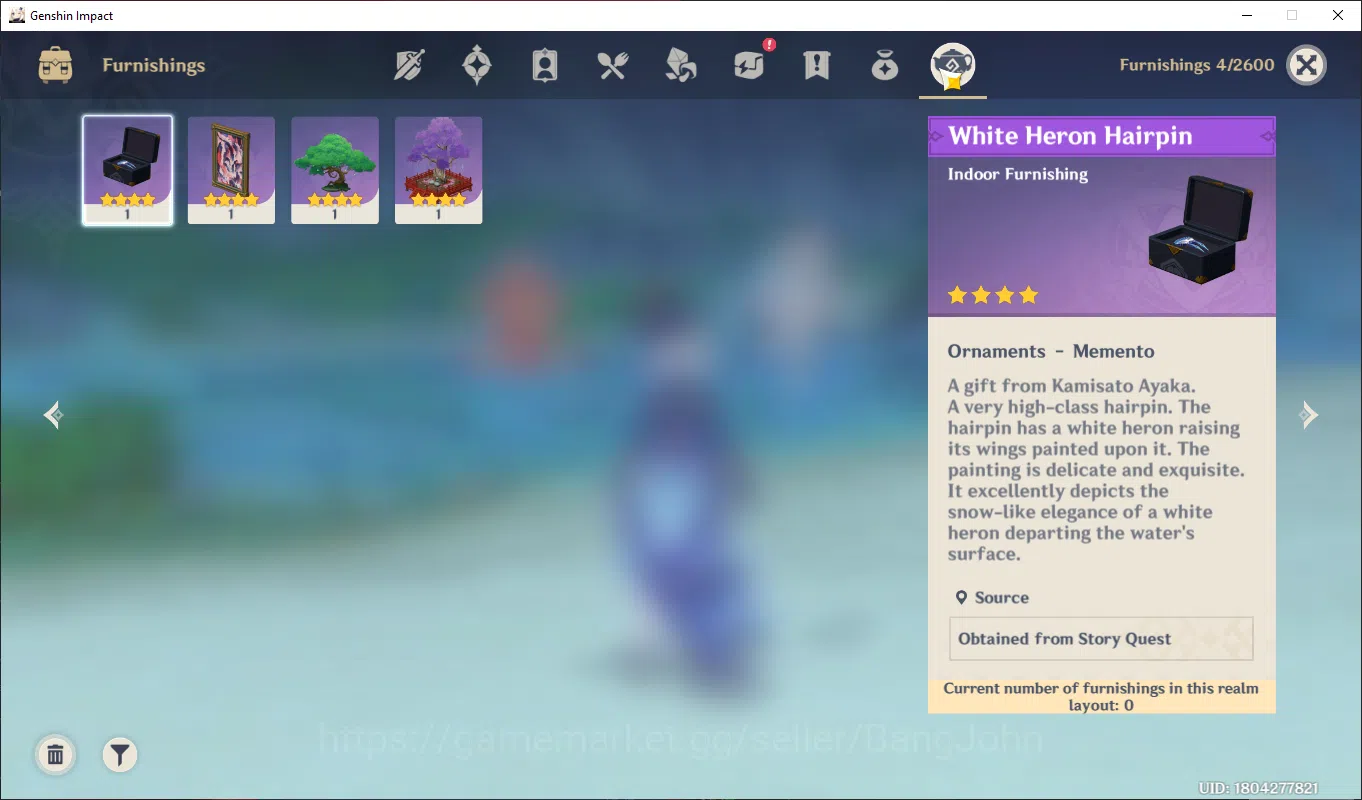Select the framed painting furnishing item
1362x800 pixels.
click(231, 170)
